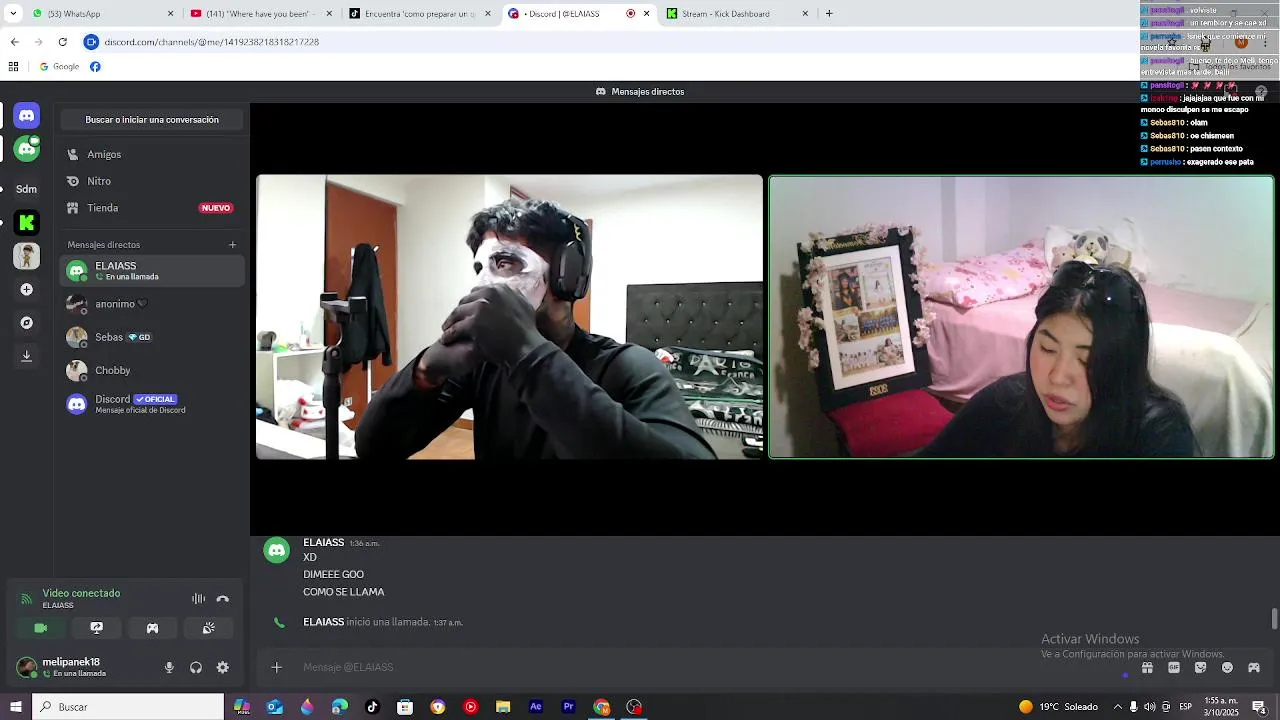Screen dimensions: 1280x720
Task: Reload the page with refresh icon
Action: coord(63,42)
